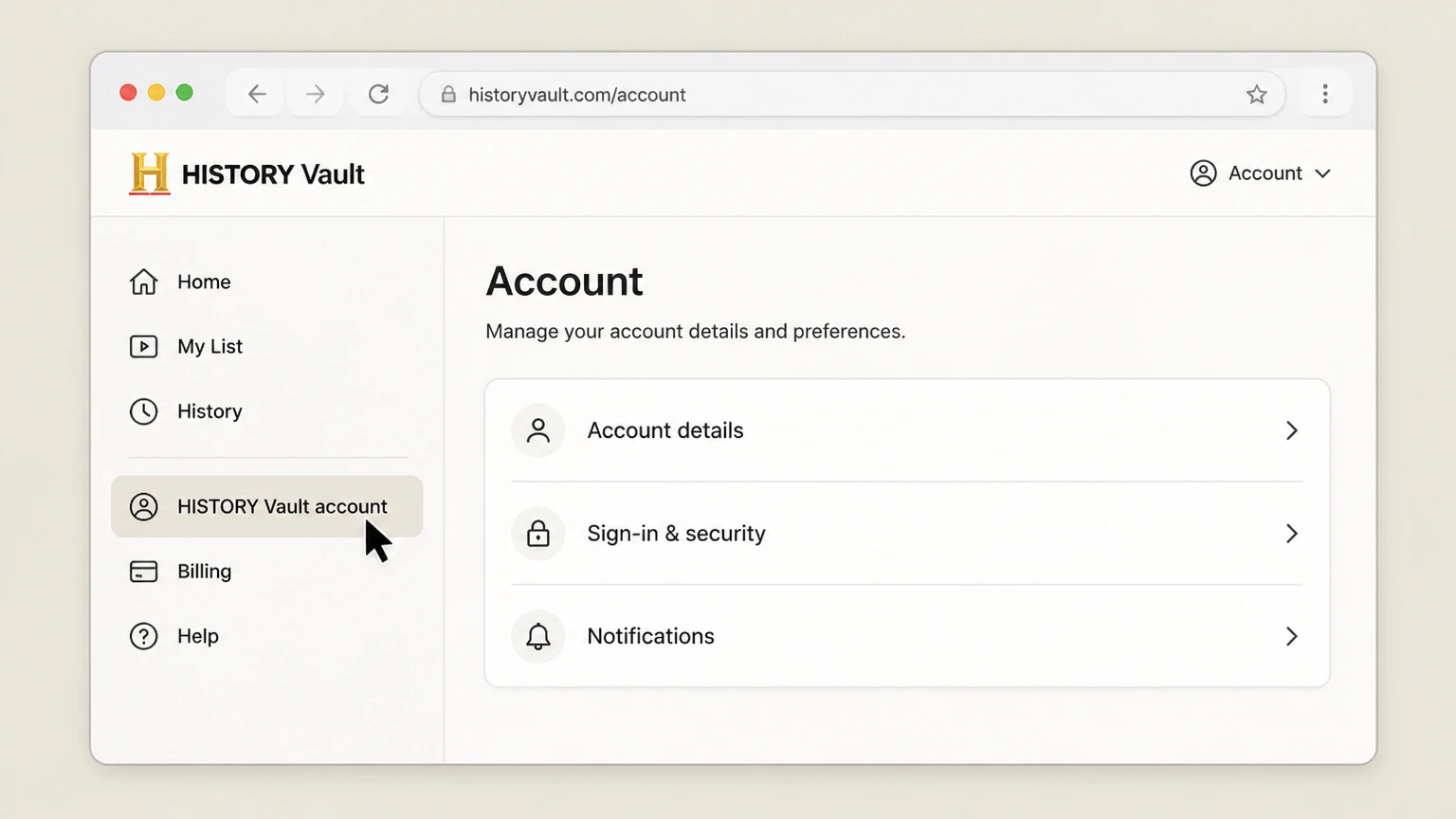
Task: Click the Help question mark icon
Action: click(x=144, y=636)
